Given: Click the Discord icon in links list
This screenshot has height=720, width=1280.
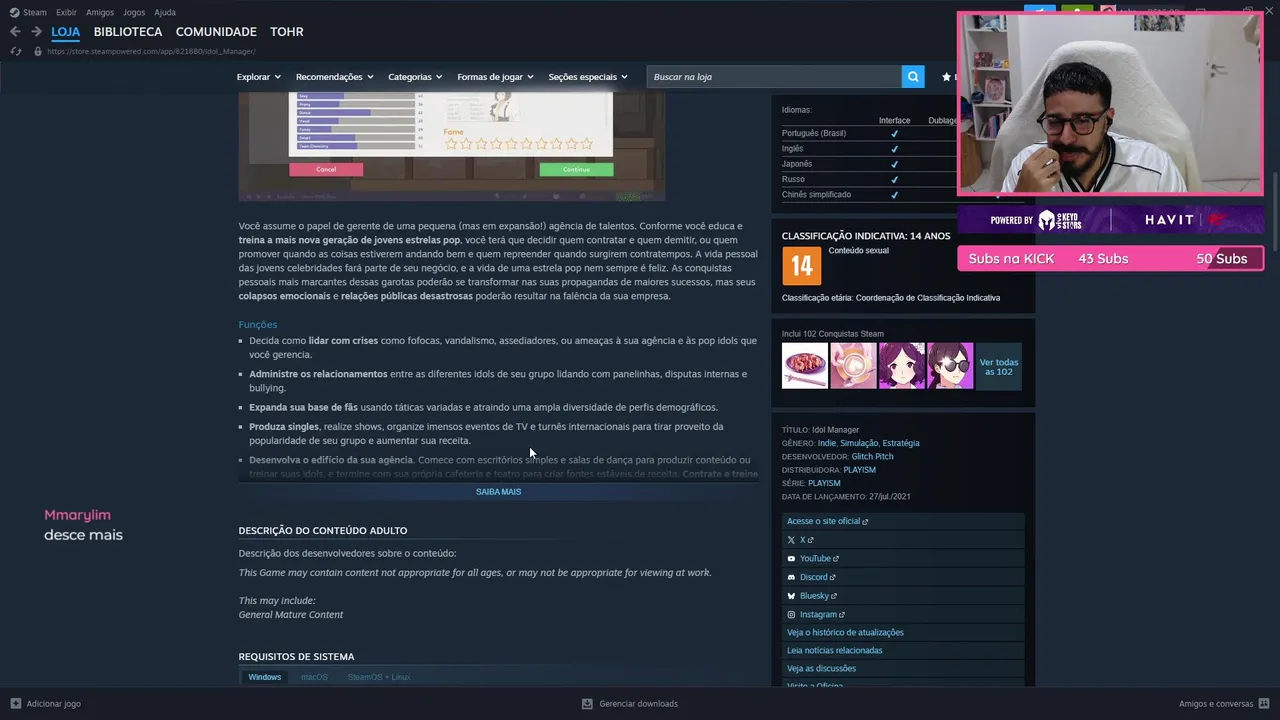Looking at the screenshot, I should [x=791, y=577].
